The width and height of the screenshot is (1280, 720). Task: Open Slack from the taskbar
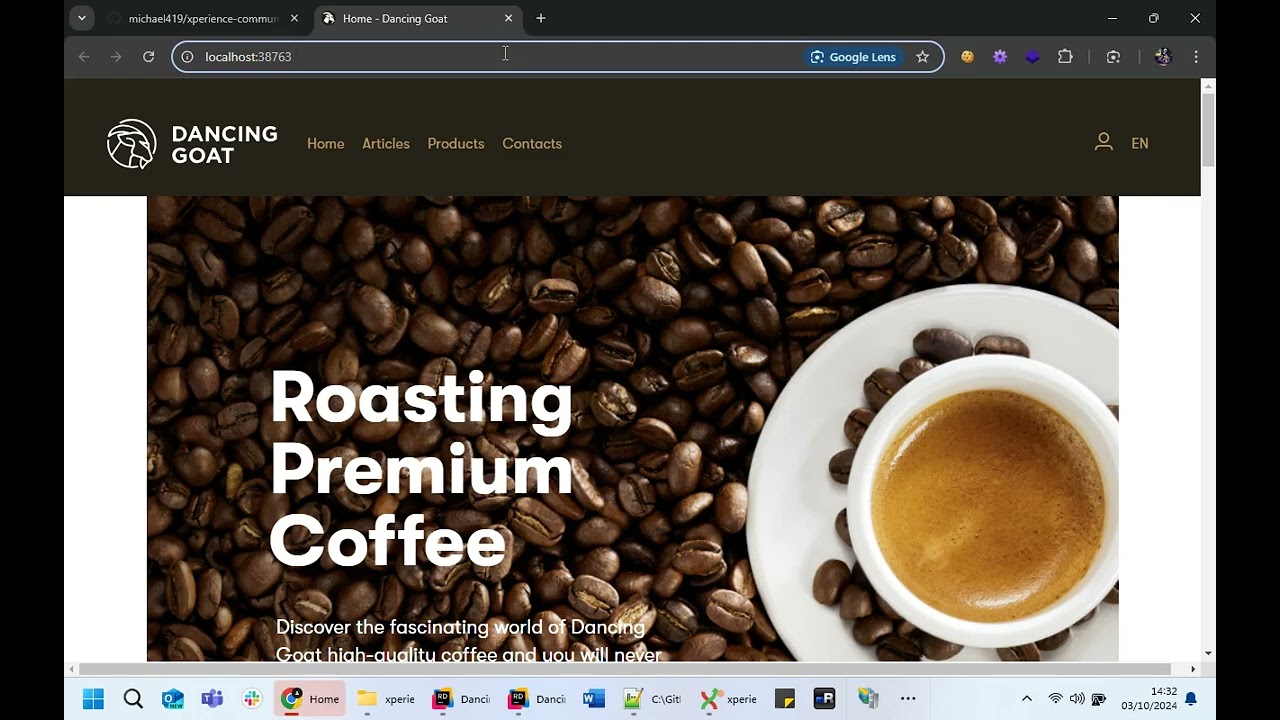(x=252, y=699)
